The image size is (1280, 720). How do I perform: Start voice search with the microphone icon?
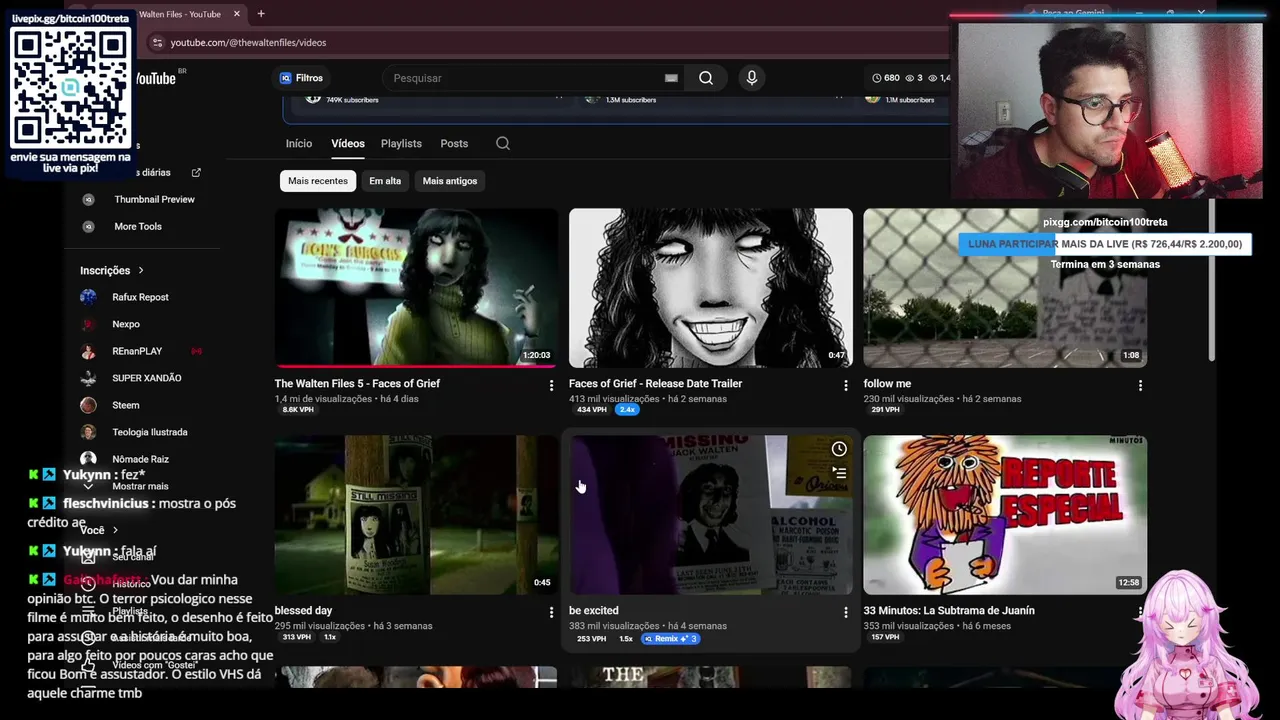(752, 78)
